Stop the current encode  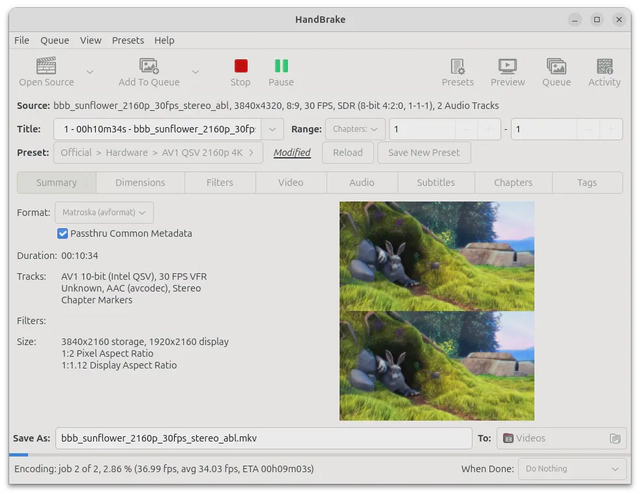[x=240, y=66]
